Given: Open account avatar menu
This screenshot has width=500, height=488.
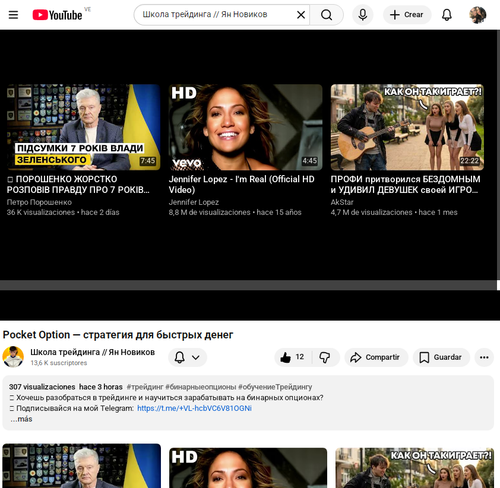Looking at the screenshot, I should tap(478, 15).
